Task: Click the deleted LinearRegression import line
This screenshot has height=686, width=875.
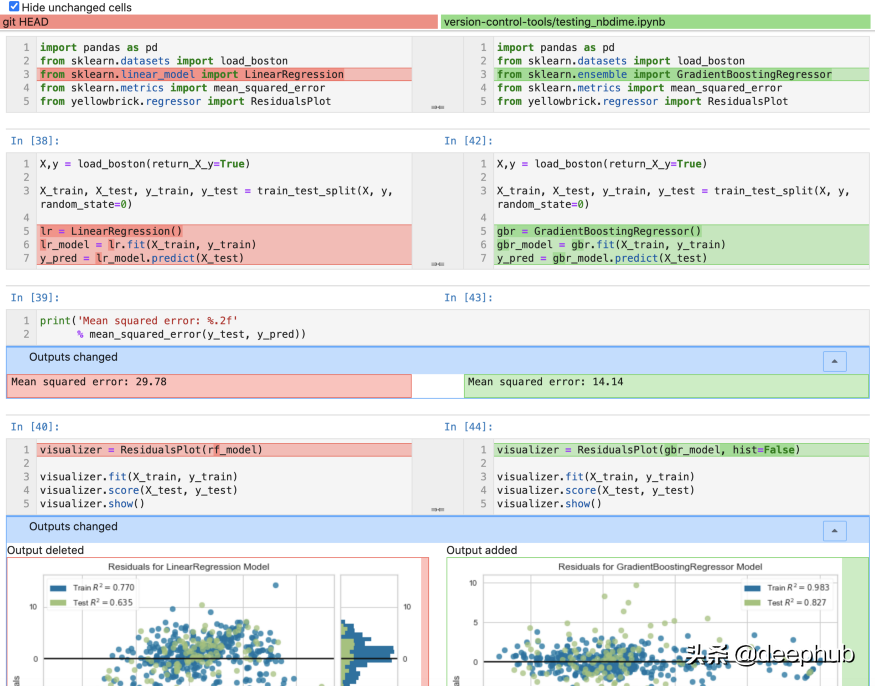Action: 224,74
